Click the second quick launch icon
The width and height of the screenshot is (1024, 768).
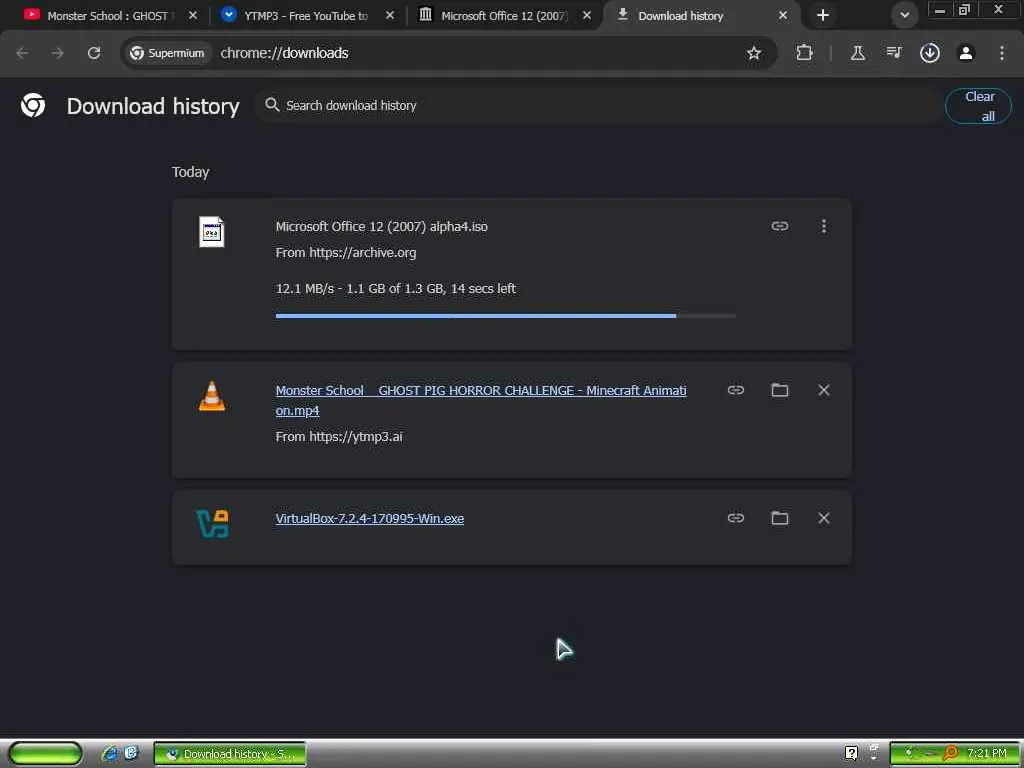tap(131, 753)
